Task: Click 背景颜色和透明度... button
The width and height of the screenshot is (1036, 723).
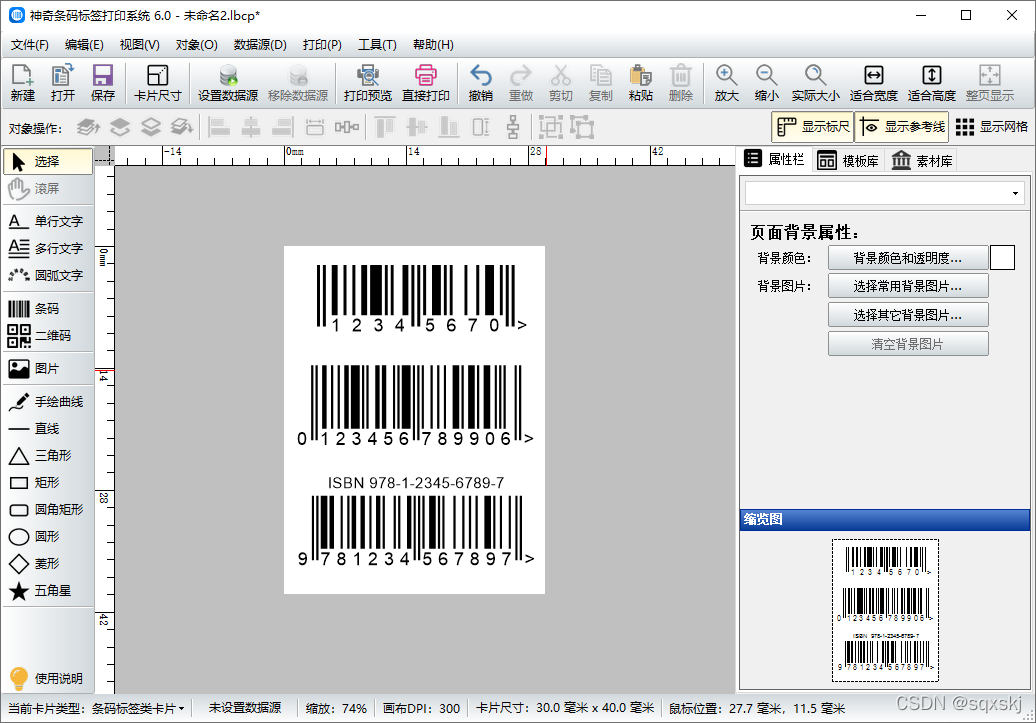Action: pos(908,258)
